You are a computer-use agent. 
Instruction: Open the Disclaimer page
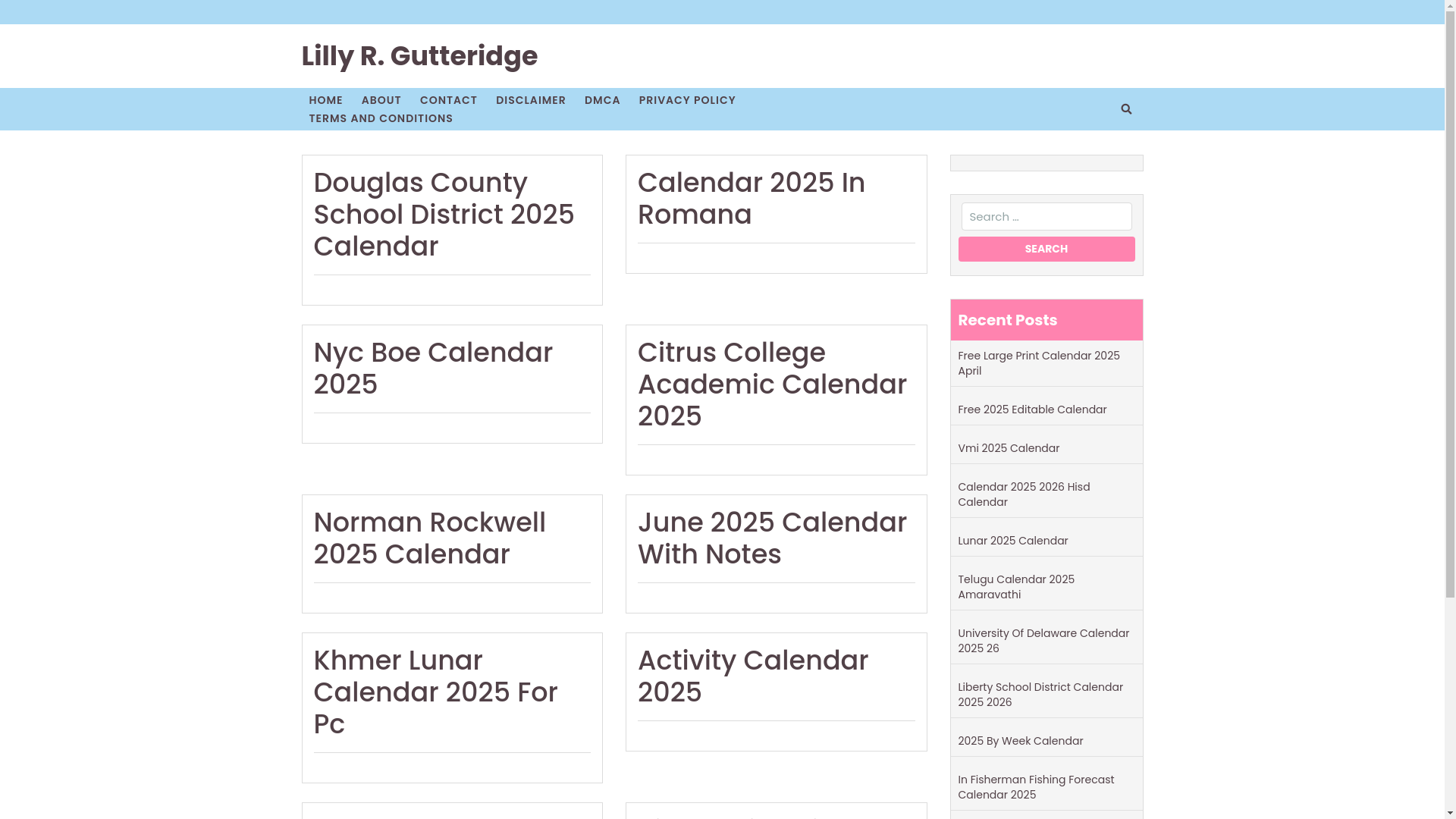[x=530, y=100]
